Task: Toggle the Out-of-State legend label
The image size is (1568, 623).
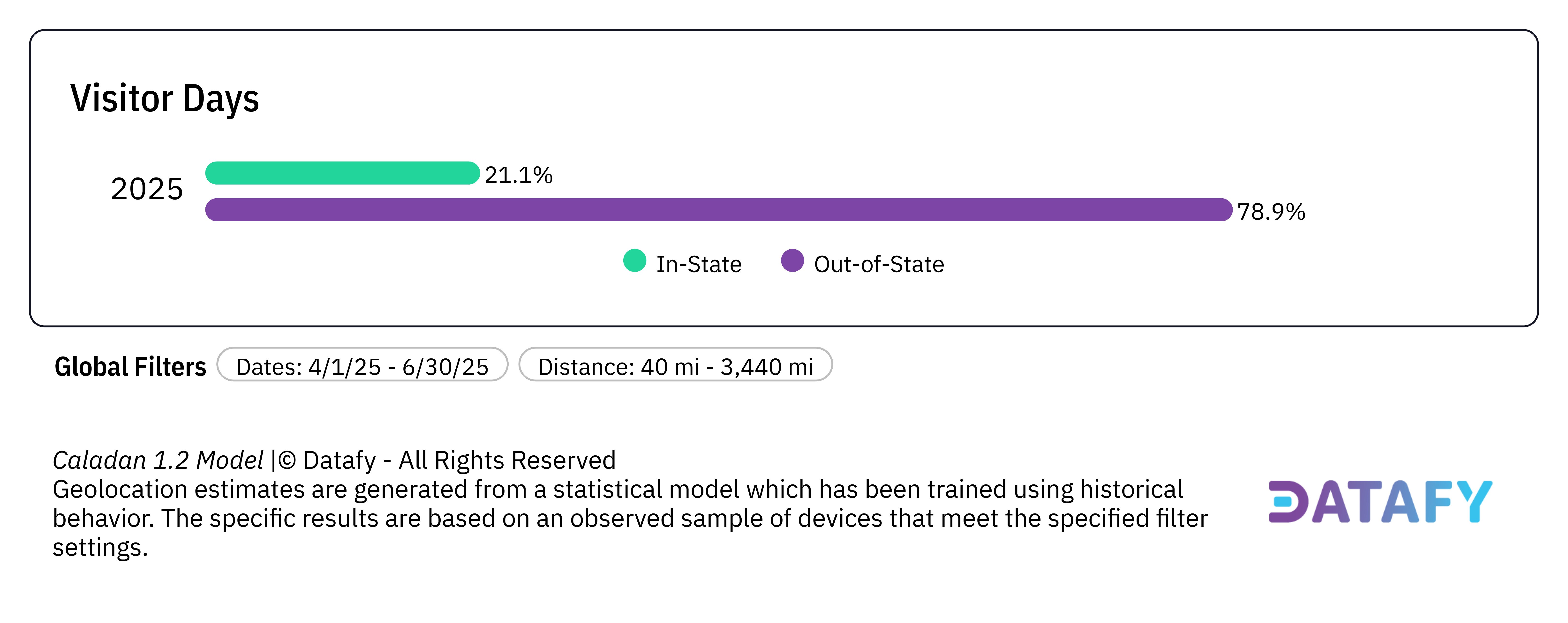Action: (878, 265)
